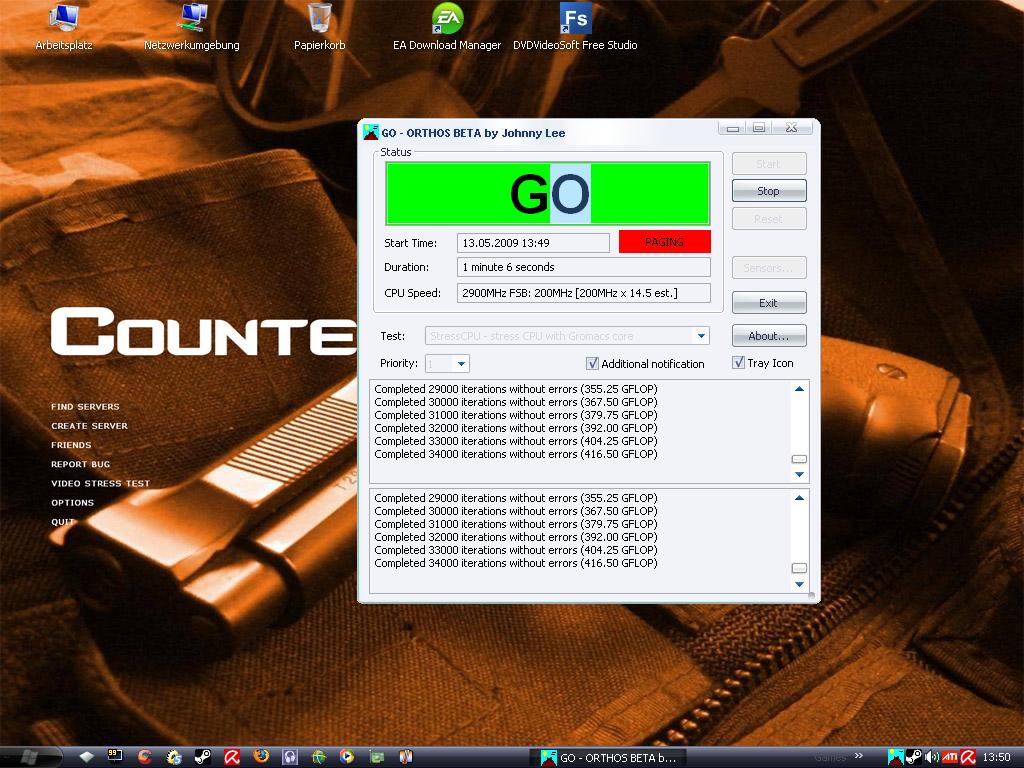Click the Duration field
Screen dimensions: 1024x768
584,267
